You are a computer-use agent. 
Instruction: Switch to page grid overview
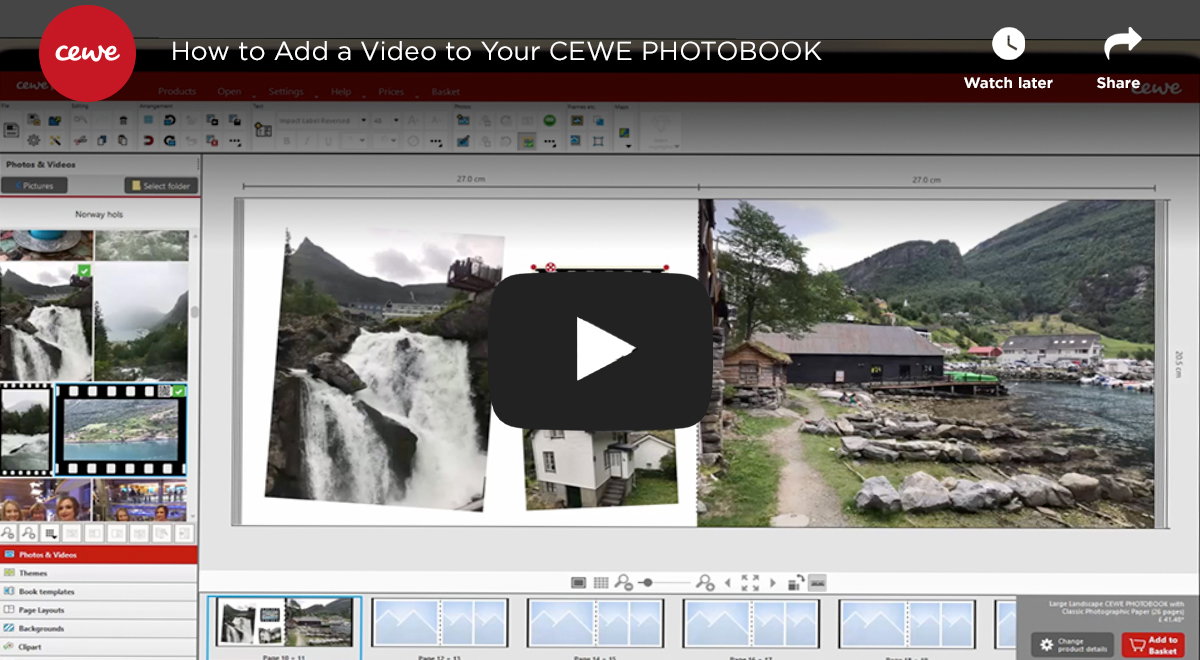click(600, 582)
